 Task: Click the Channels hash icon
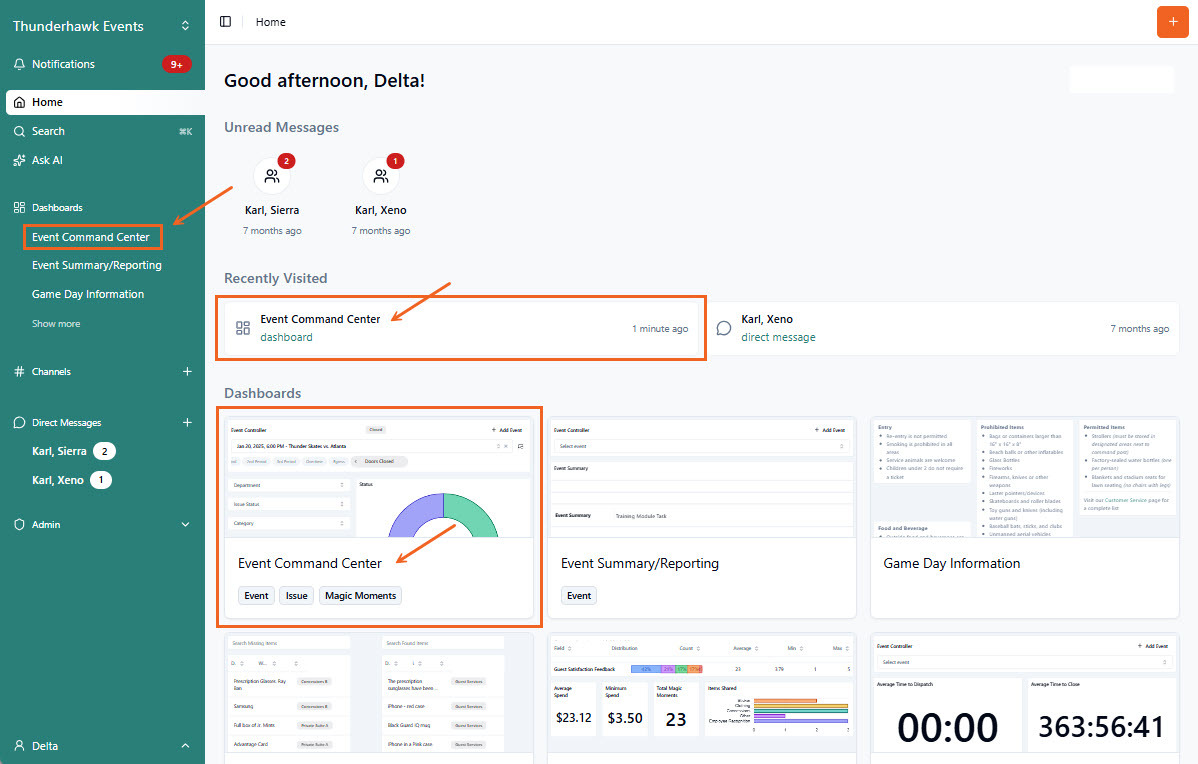point(19,372)
